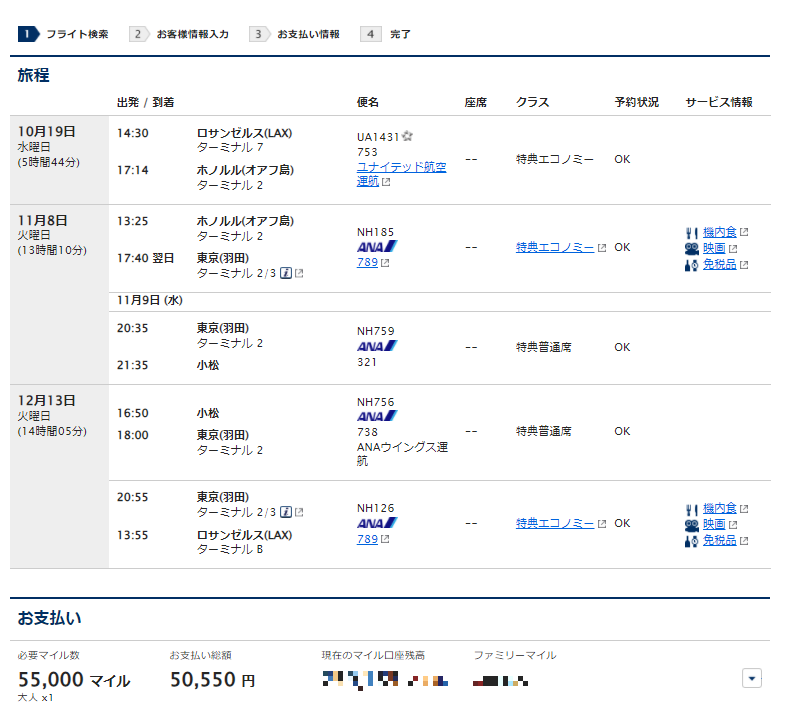The image size is (802, 703).
Task: Click the star icon beside UA1431
Action: pos(408,136)
